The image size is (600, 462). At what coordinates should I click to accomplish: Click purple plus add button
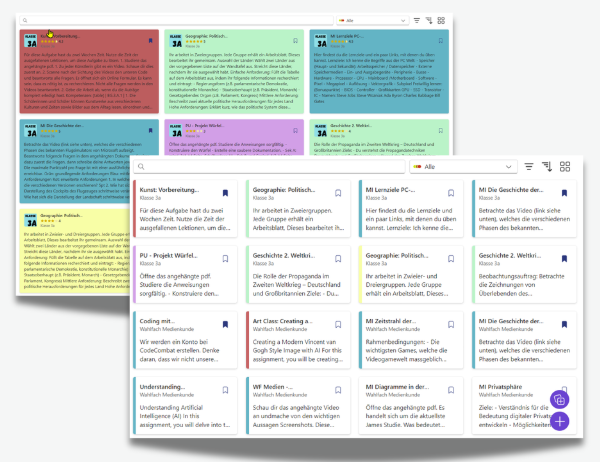pyautogui.click(x=559, y=421)
